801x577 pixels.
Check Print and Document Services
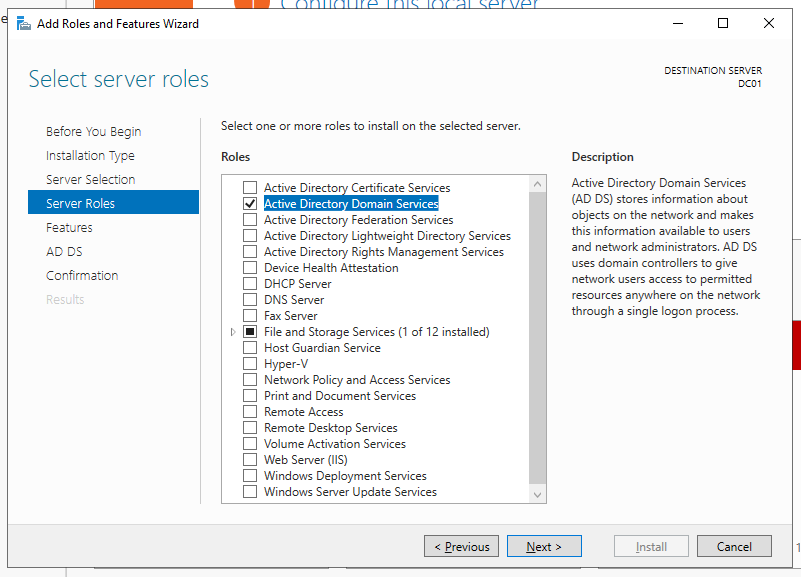pos(250,396)
